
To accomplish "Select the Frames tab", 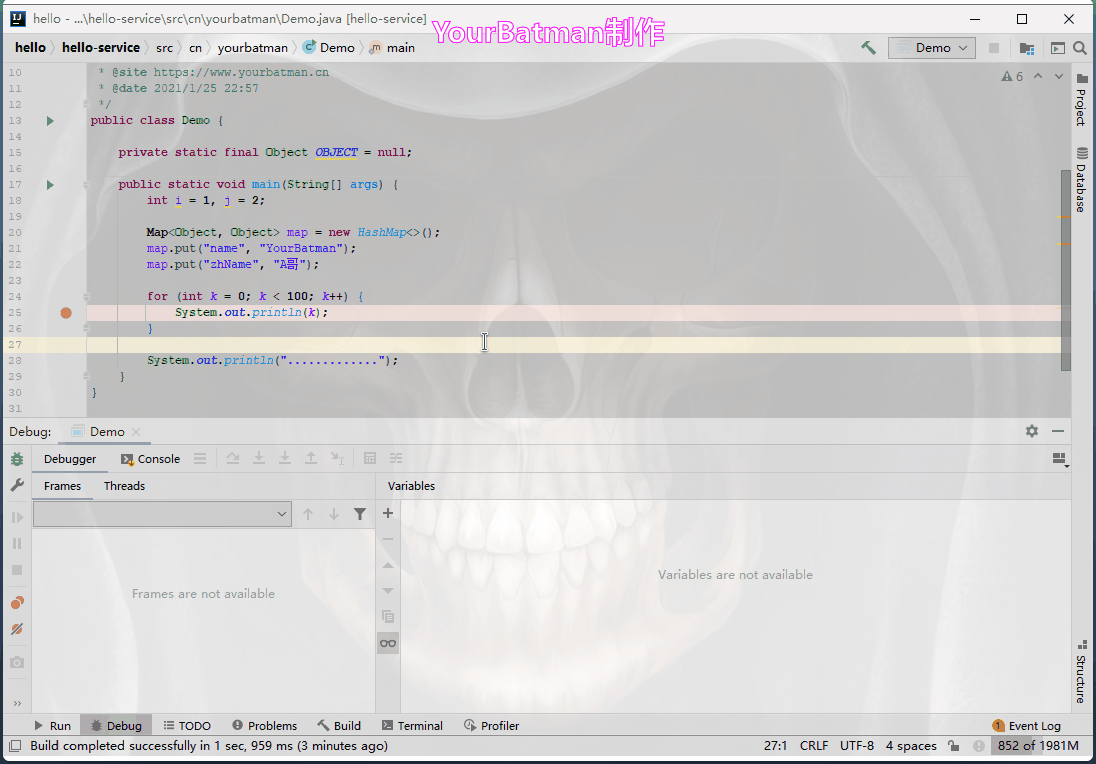I will pyautogui.click(x=62, y=486).
